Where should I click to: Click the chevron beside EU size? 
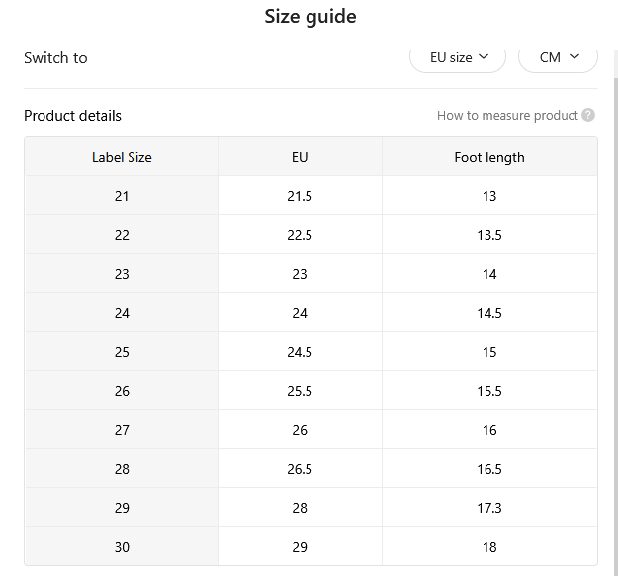pos(484,57)
